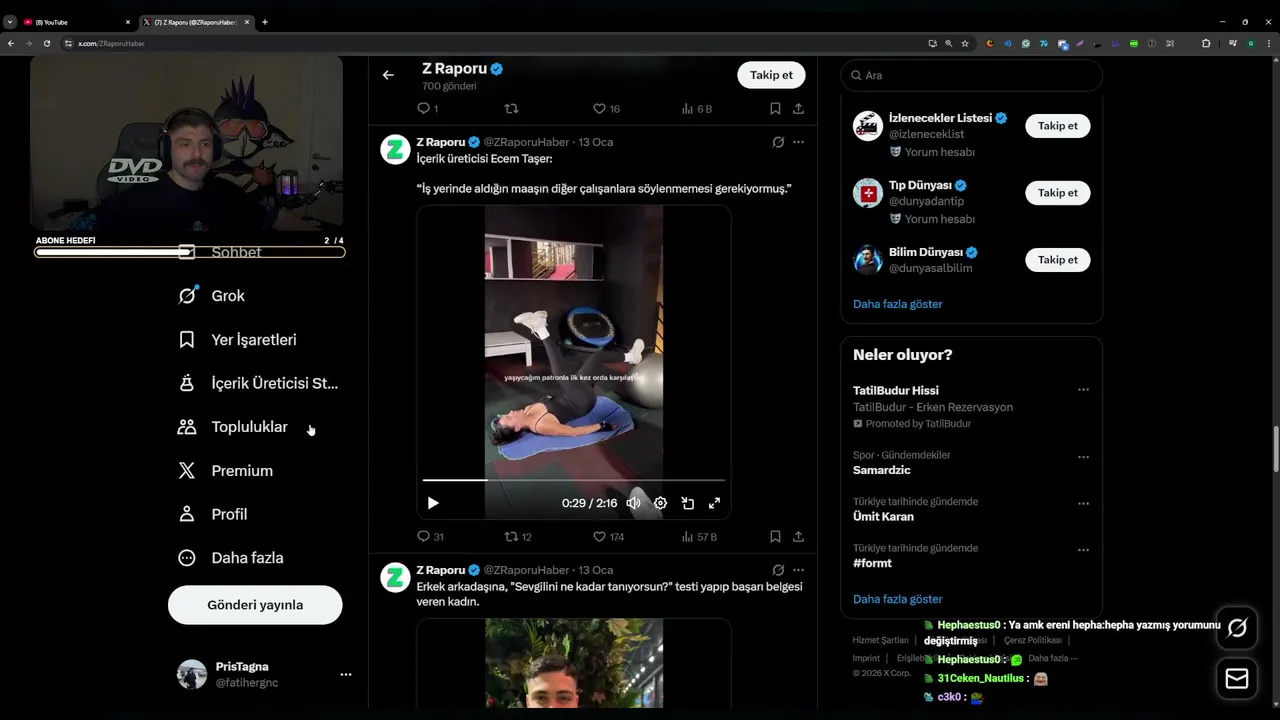View analytics 6 B of top post
The width and height of the screenshot is (1280, 720).
coord(696,109)
